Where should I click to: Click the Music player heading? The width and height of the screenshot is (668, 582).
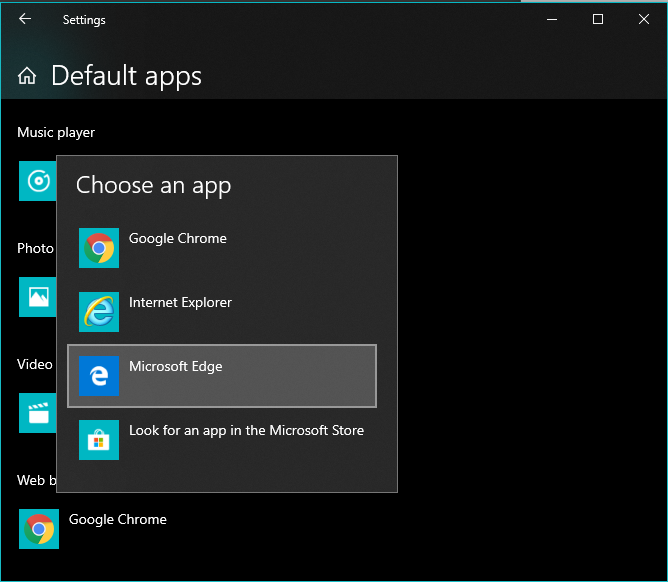[56, 133]
